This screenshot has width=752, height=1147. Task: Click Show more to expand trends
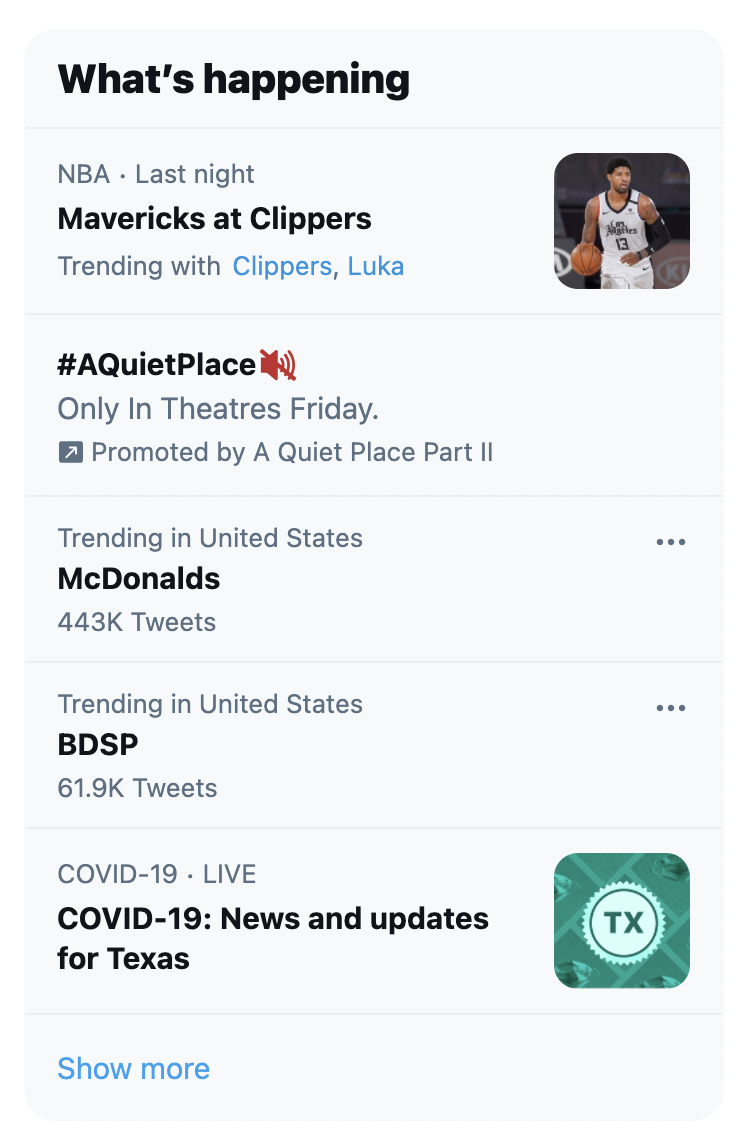[x=133, y=1068]
